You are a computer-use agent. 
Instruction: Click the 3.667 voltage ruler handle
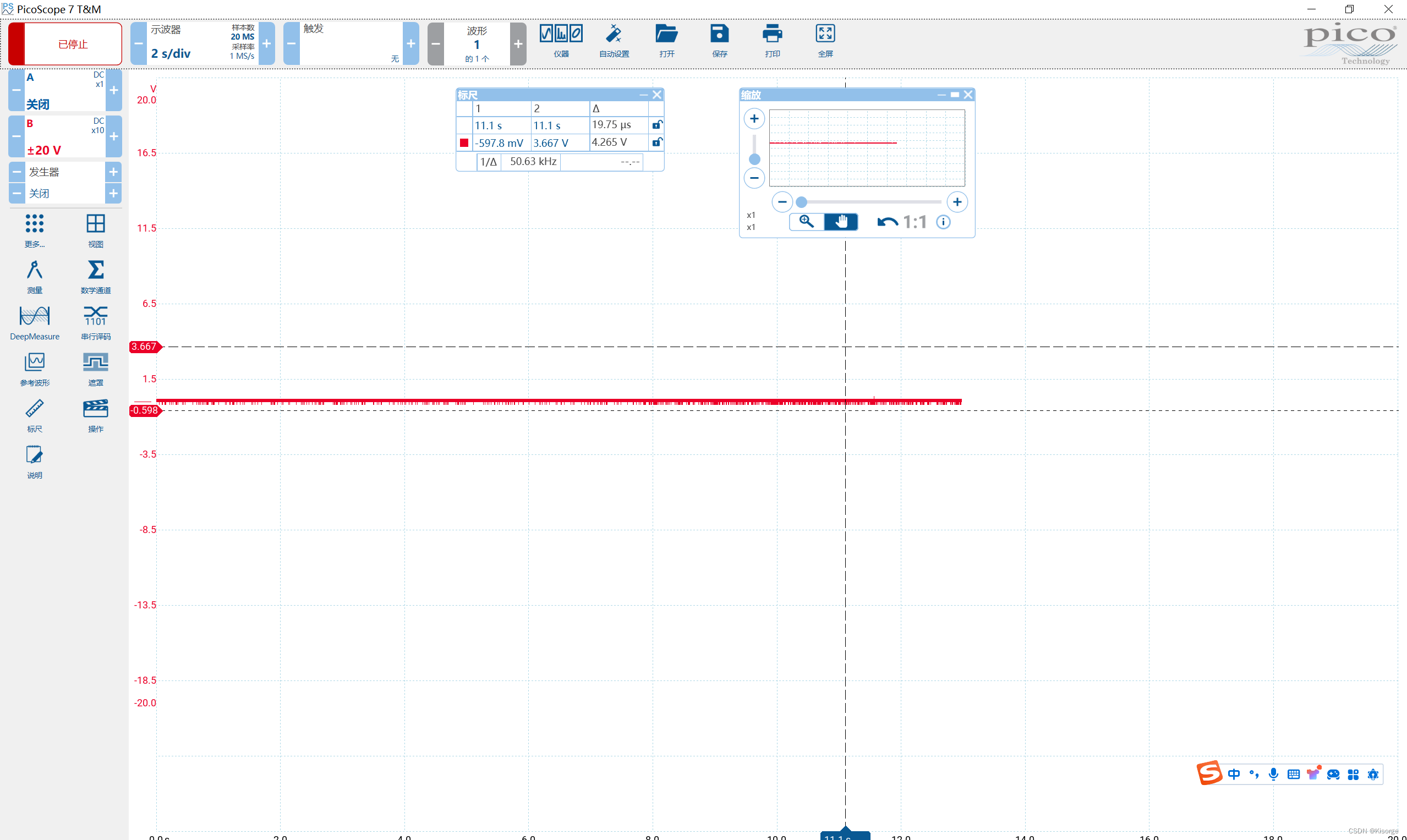[145, 347]
